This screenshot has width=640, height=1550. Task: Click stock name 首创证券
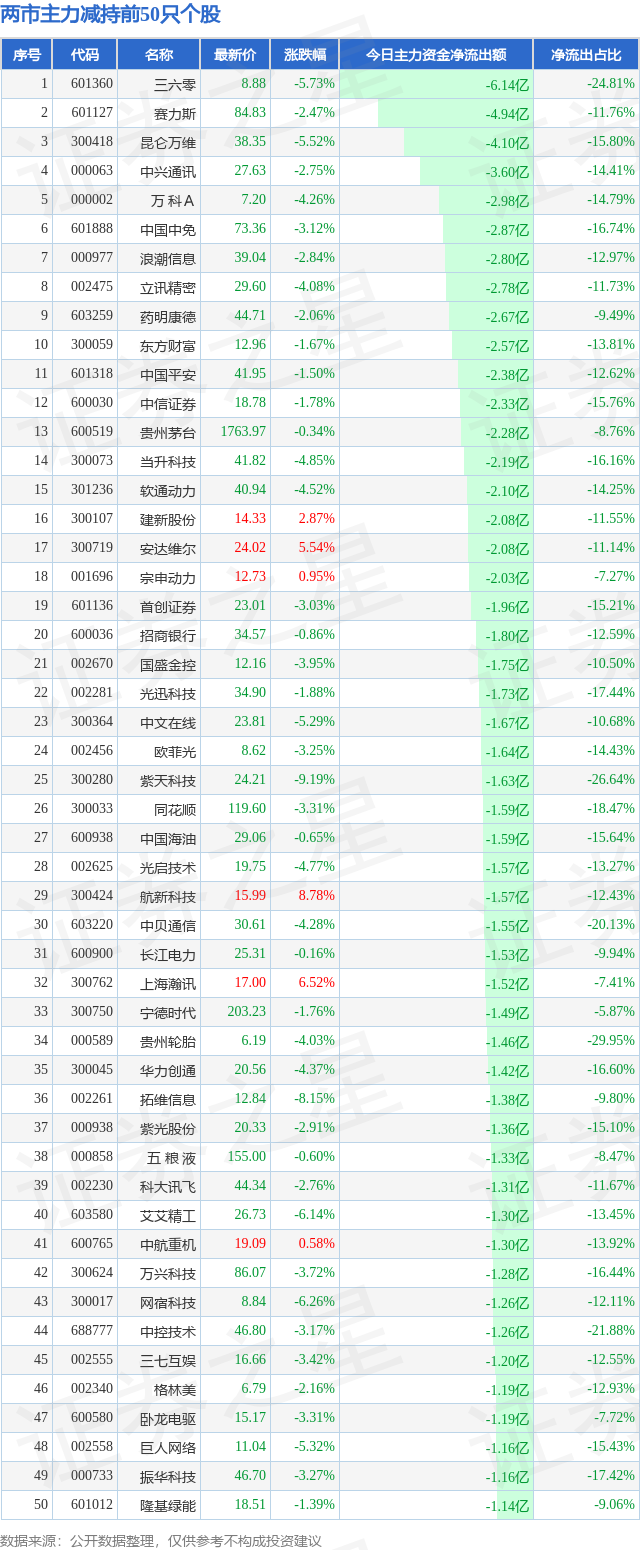click(168, 606)
